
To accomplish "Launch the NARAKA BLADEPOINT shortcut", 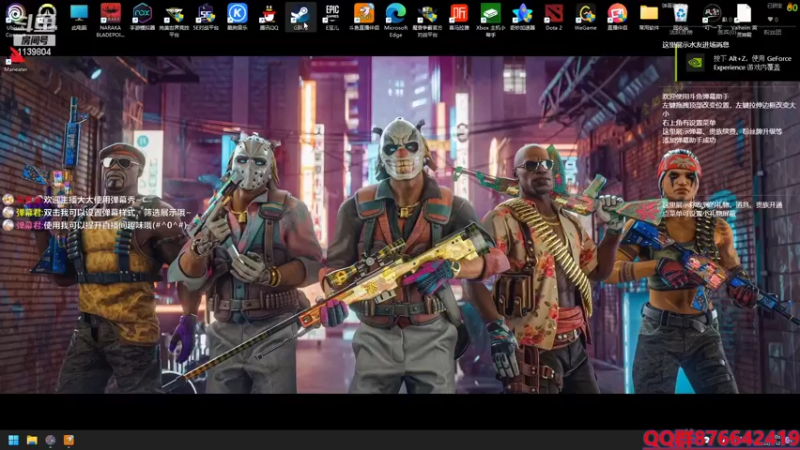I will pyautogui.click(x=110, y=19).
